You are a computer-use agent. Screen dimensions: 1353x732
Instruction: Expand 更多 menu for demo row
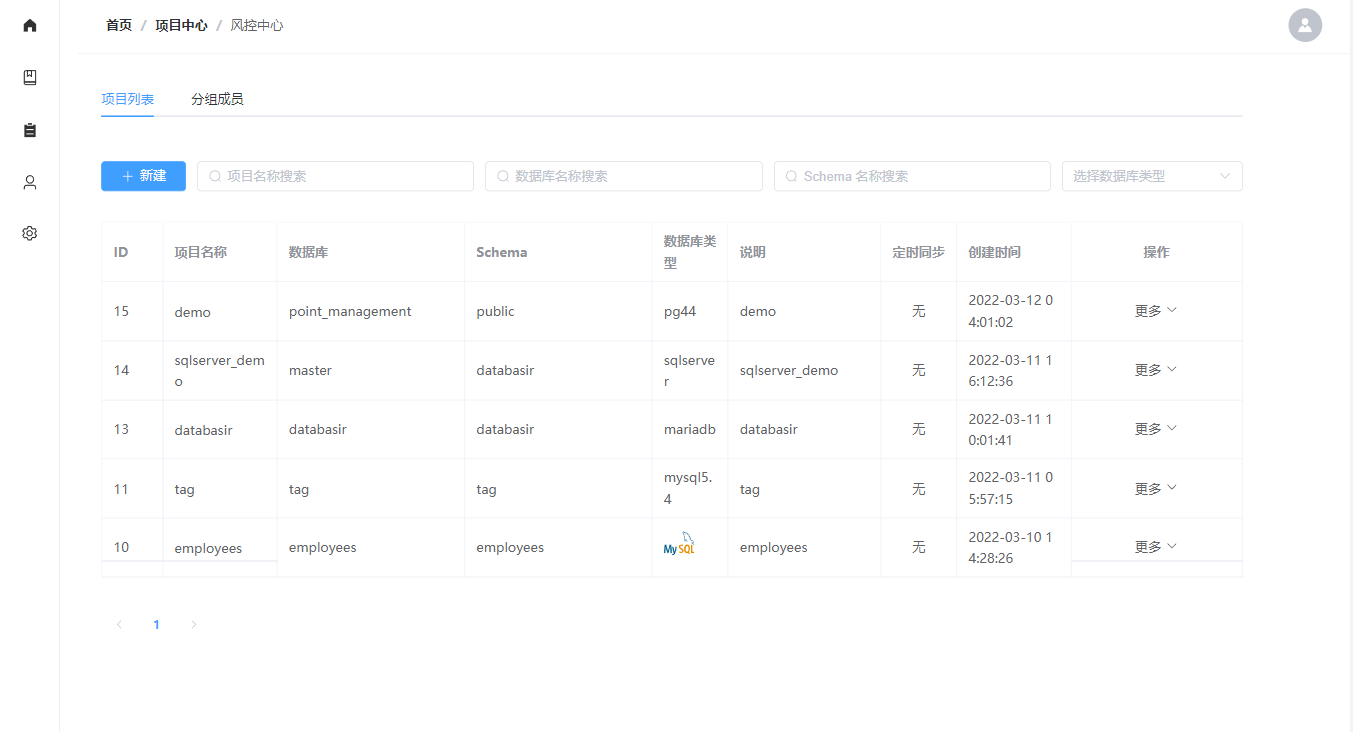(1156, 311)
